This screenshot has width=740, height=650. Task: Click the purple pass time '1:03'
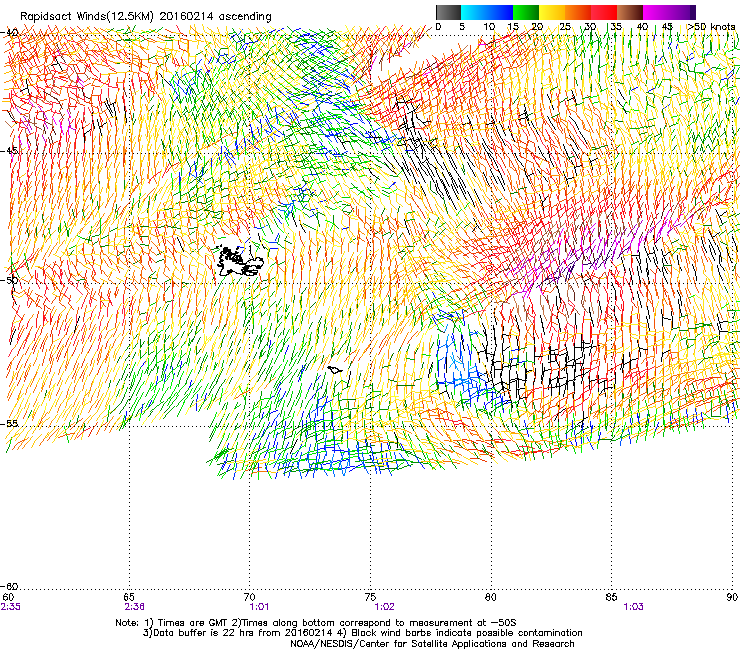coord(633,607)
